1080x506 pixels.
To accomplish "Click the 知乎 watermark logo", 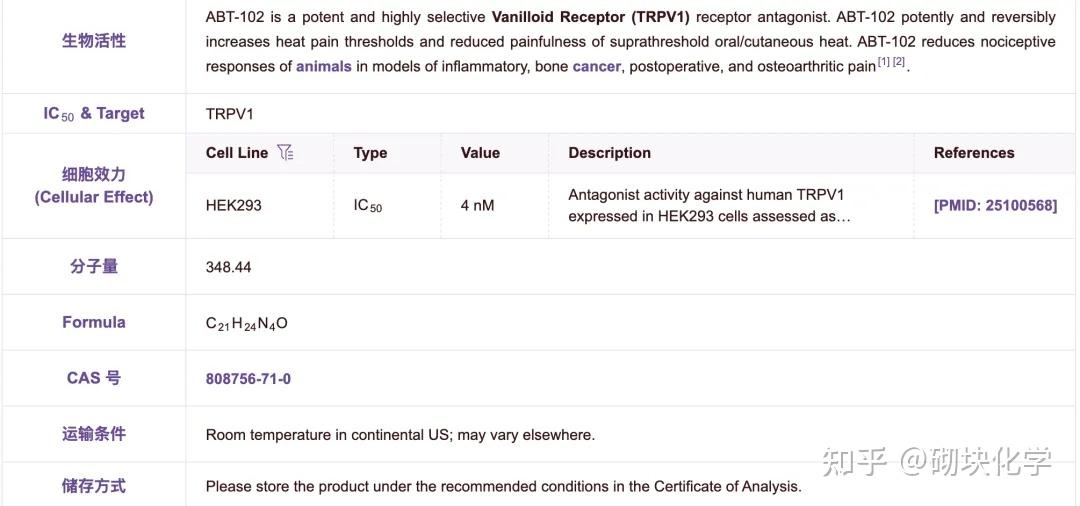I will (x=854, y=461).
